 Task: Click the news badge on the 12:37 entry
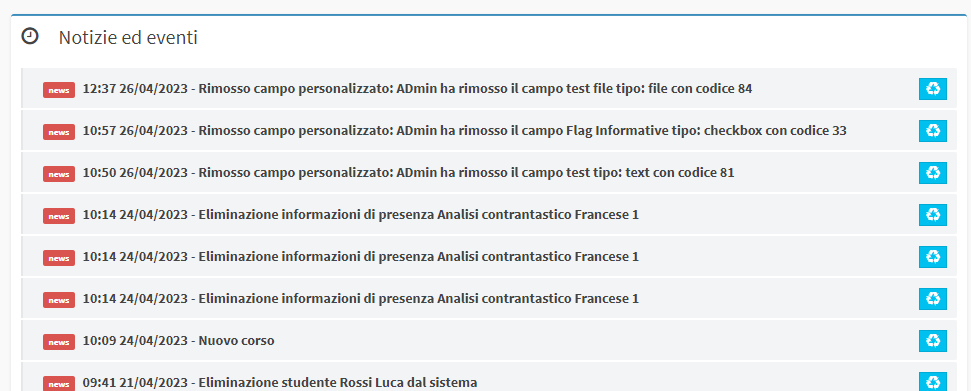[59, 90]
